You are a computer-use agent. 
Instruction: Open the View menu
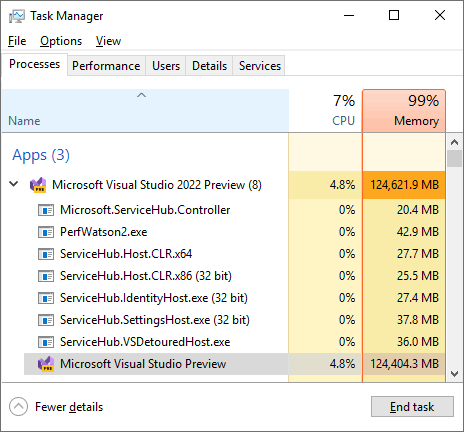pos(108,41)
